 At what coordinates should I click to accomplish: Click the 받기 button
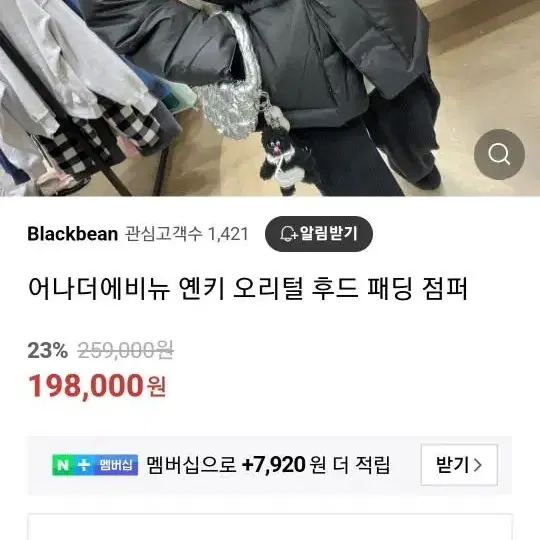[459, 465]
